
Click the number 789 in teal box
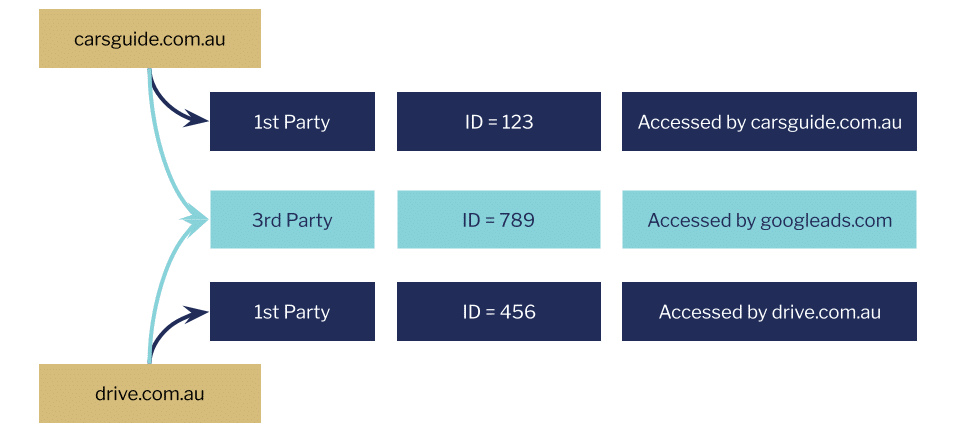click(x=517, y=220)
